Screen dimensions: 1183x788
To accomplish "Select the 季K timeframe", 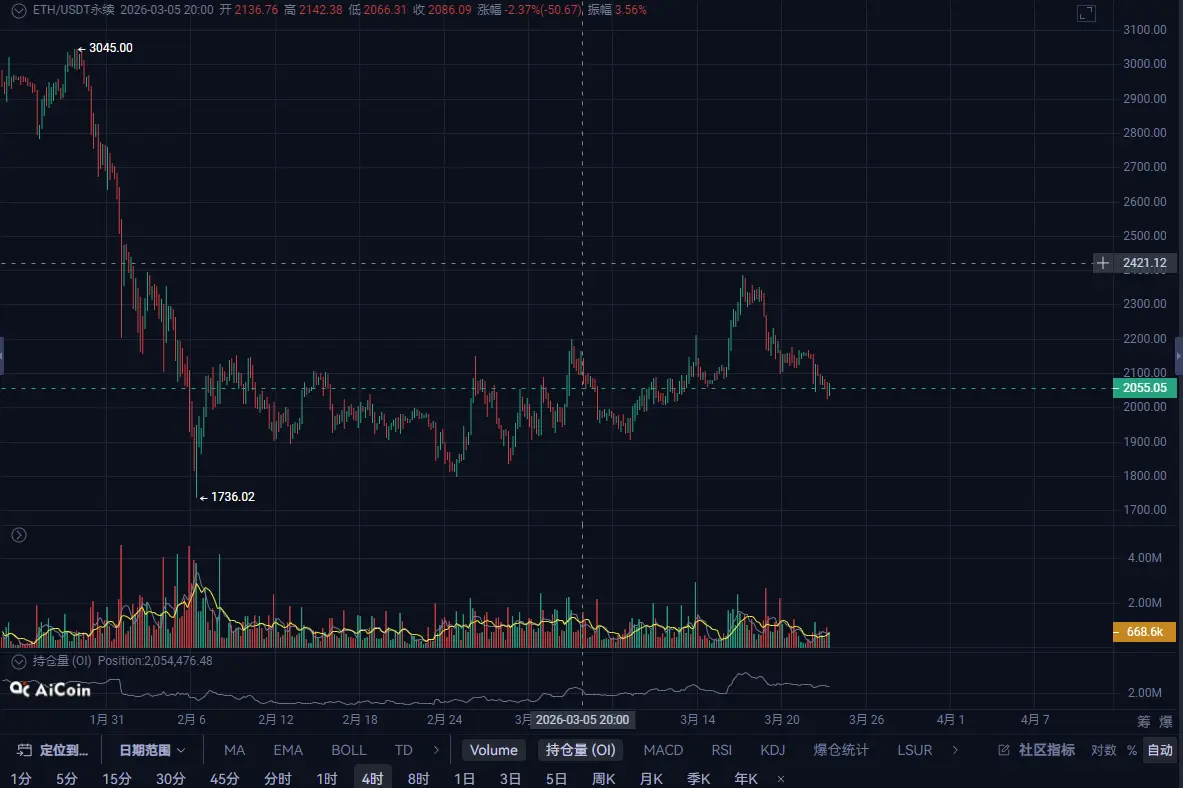I will click(x=699, y=778).
